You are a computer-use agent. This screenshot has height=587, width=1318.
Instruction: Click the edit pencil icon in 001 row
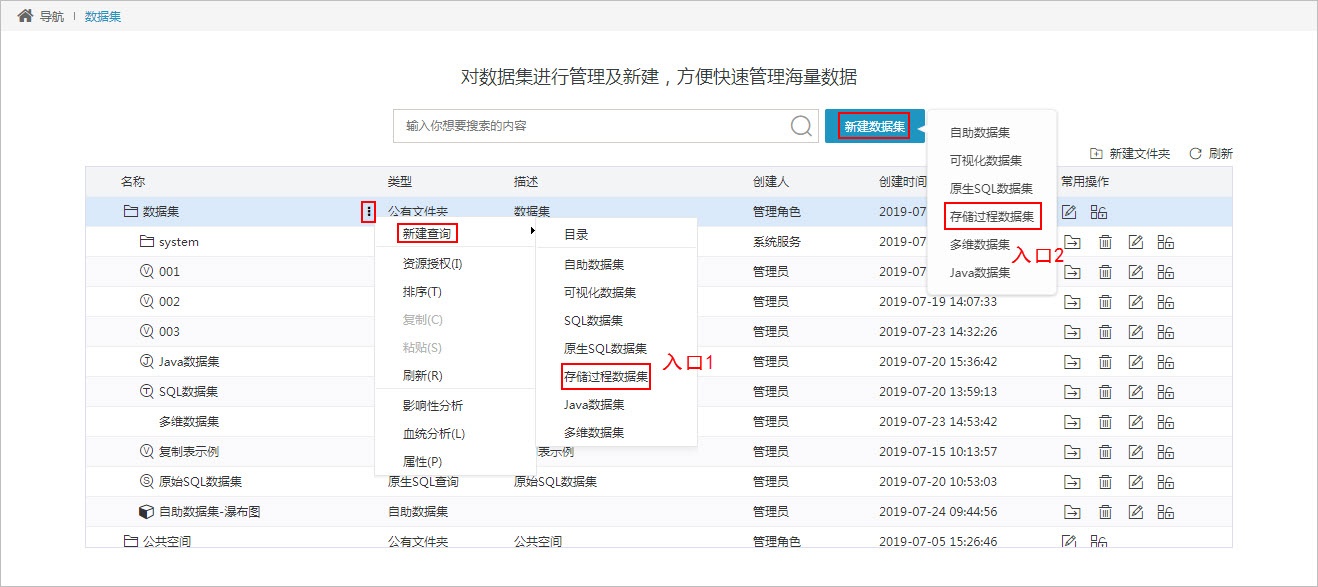tap(1135, 272)
